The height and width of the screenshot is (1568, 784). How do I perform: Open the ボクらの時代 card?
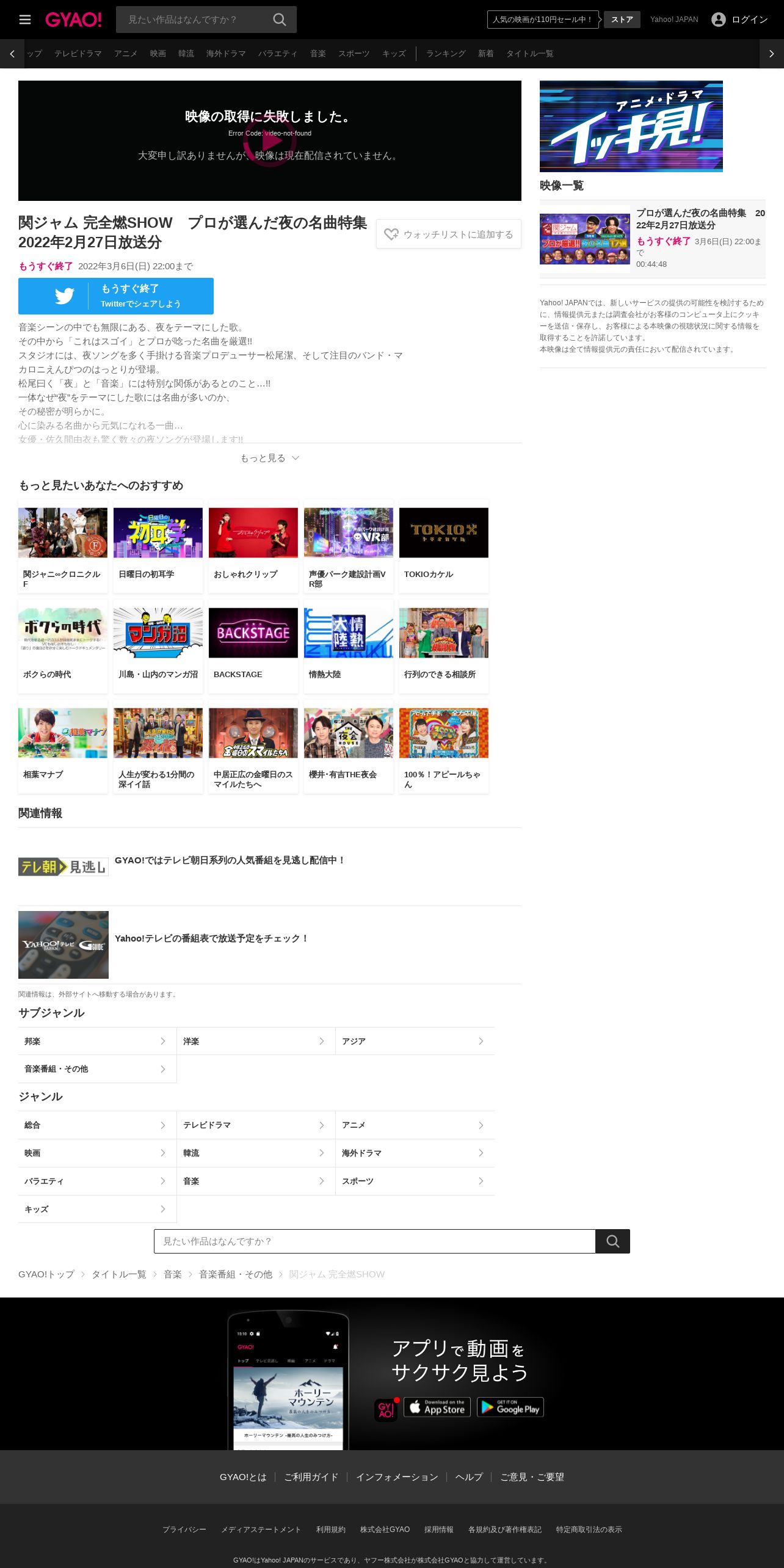[63, 647]
